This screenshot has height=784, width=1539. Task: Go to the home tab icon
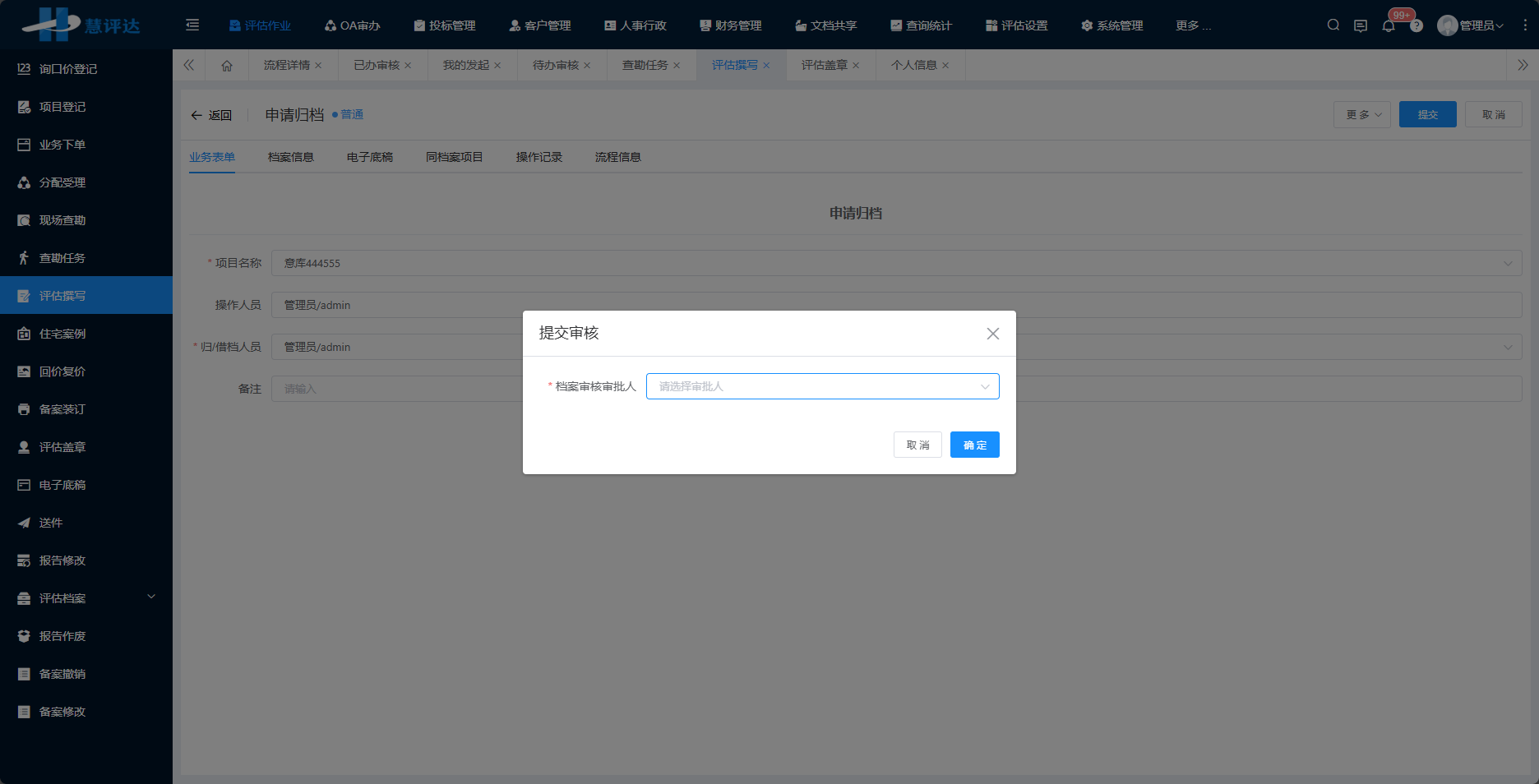point(227,66)
